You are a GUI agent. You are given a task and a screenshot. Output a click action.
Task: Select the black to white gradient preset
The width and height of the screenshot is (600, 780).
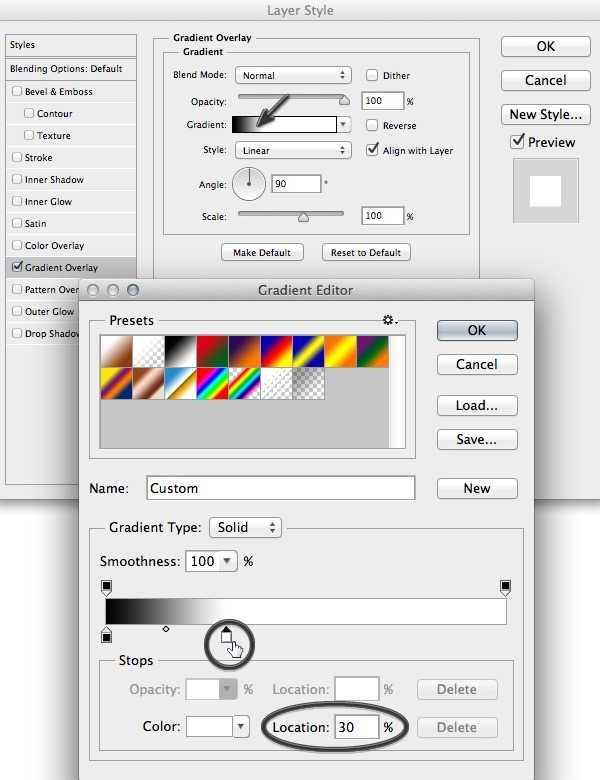click(x=181, y=351)
